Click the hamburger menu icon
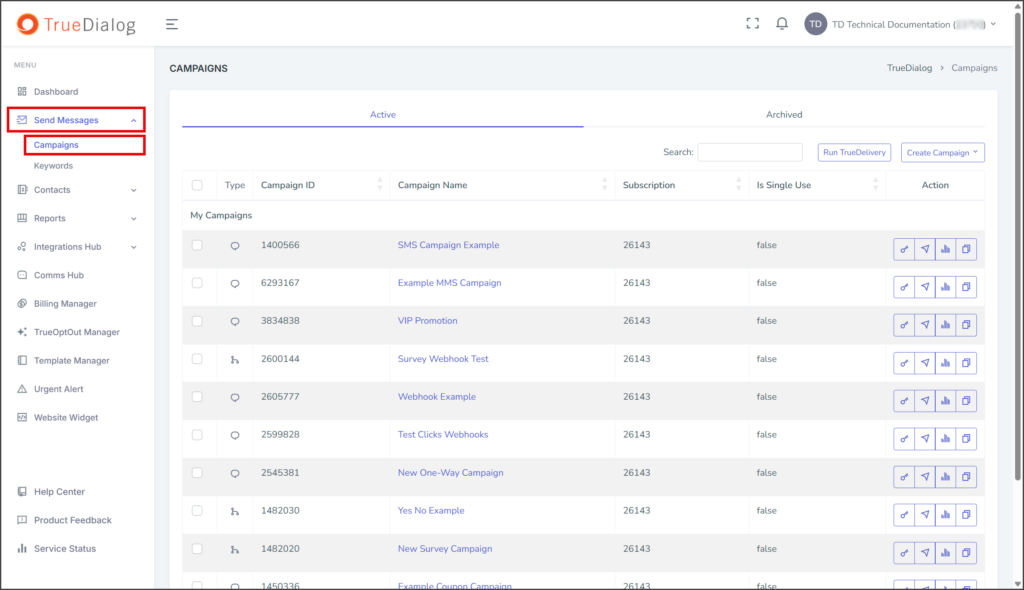The width and height of the screenshot is (1024, 590). [172, 24]
